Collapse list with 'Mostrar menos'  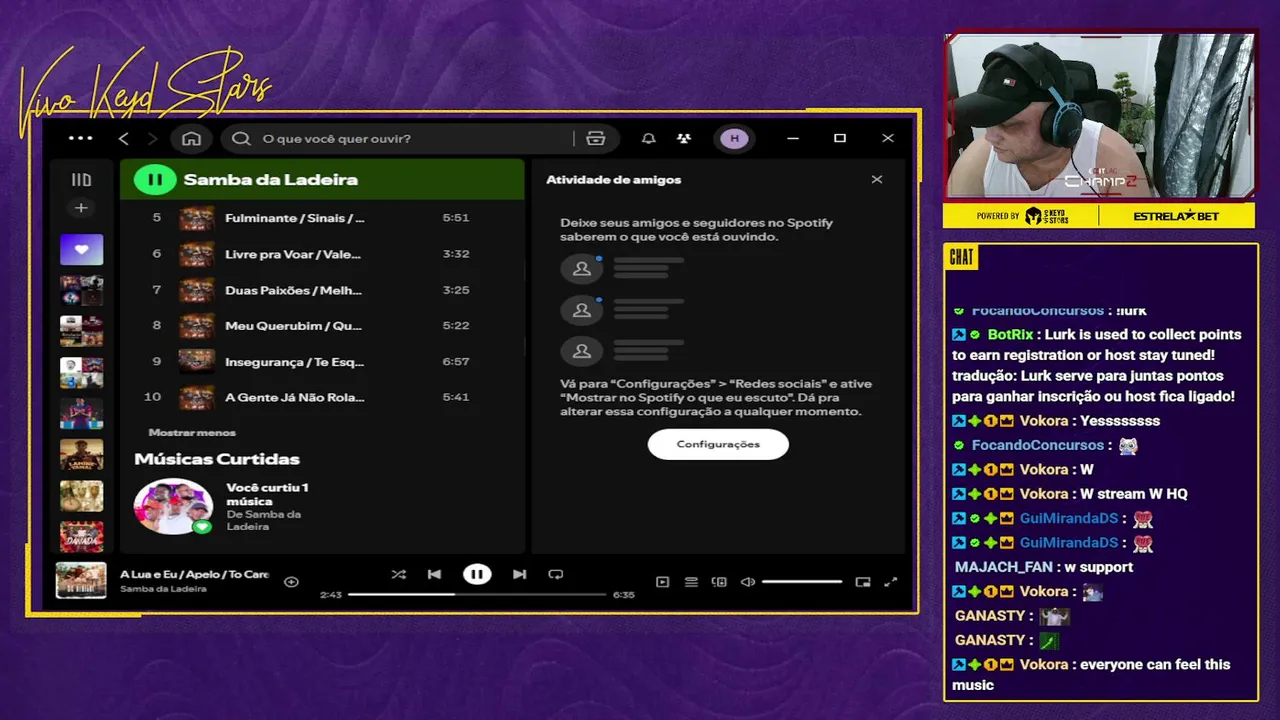click(192, 432)
